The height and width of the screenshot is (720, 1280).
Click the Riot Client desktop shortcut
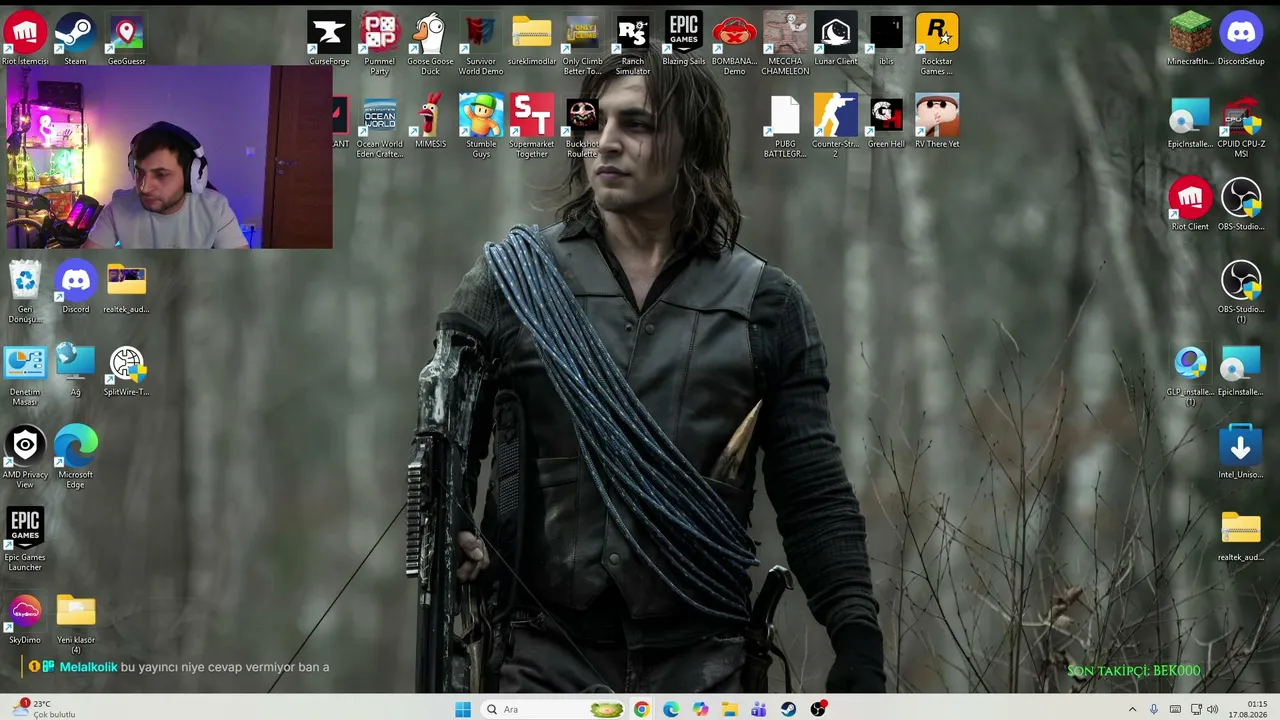[x=1190, y=204]
